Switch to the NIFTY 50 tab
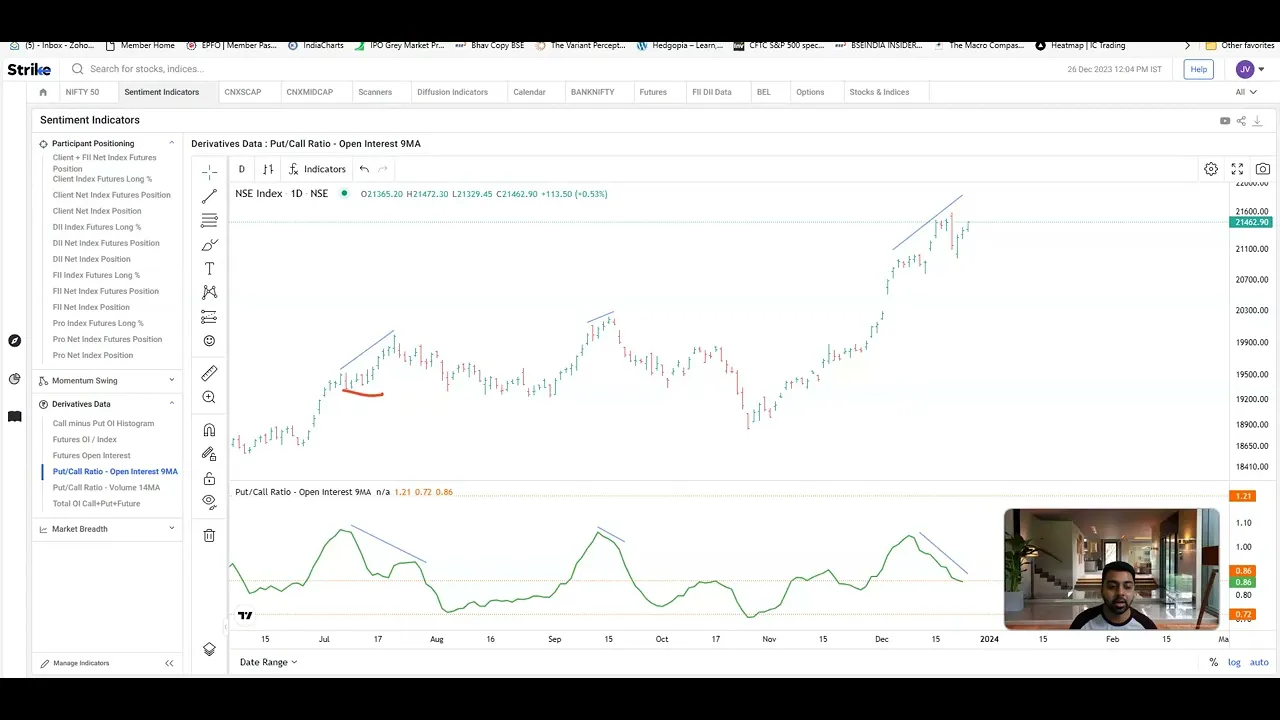 pos(82,92)
